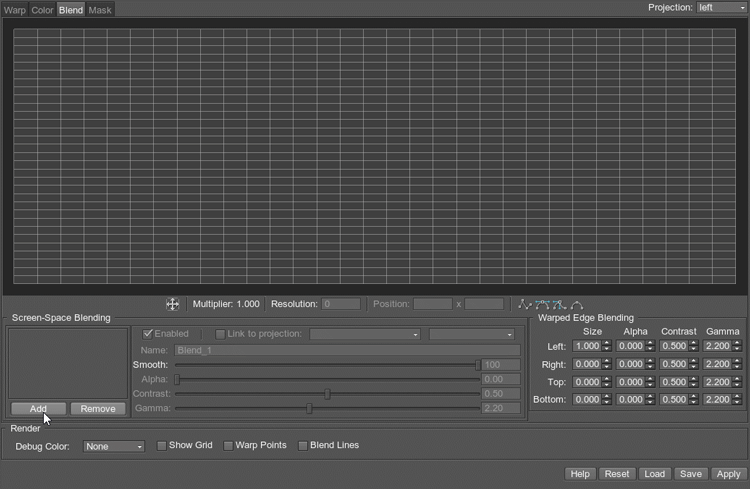
Task: Decrease Bottom Gamma with down arrow
Action: point(737,403)
